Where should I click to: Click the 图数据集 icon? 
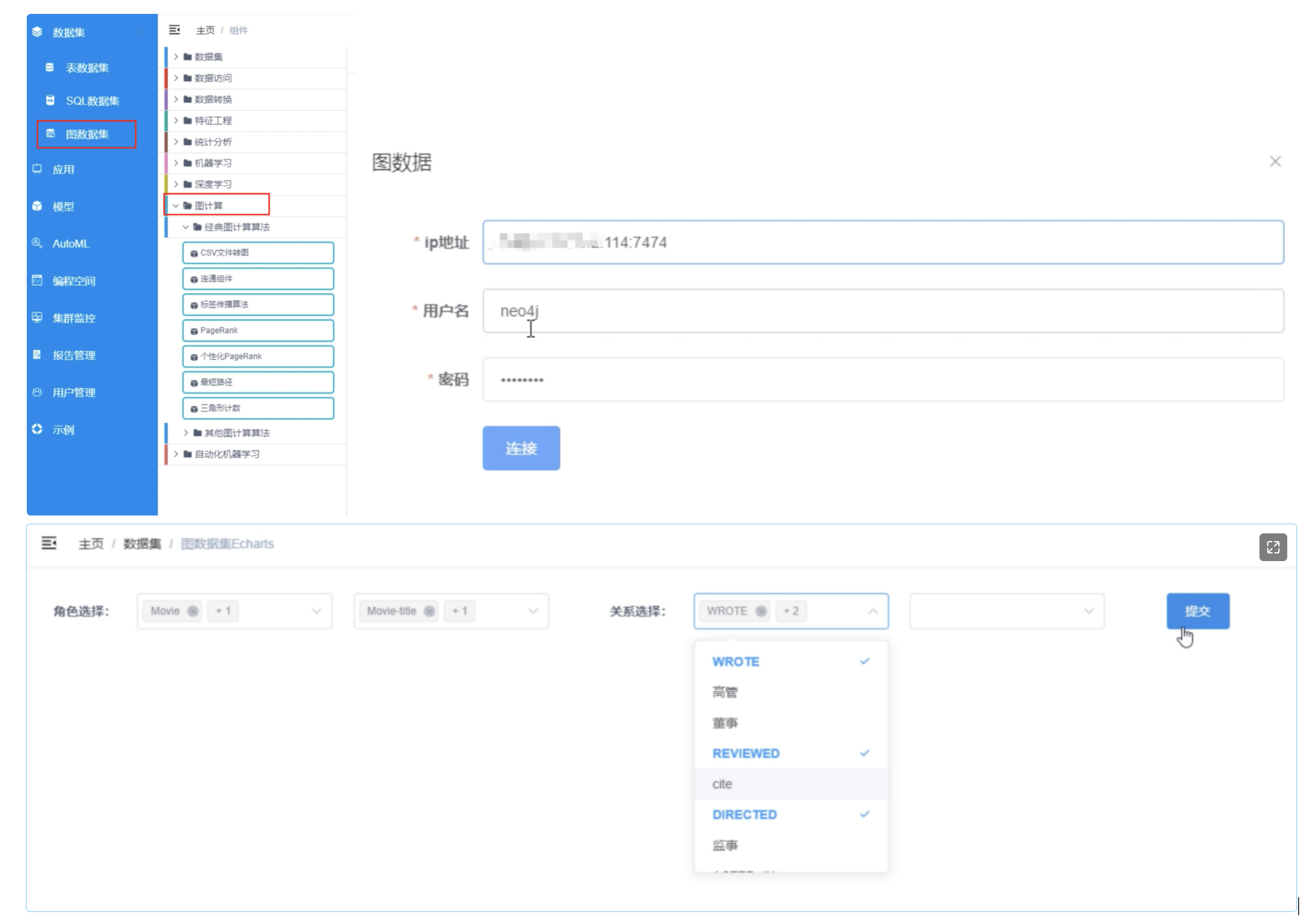[51, 133]
